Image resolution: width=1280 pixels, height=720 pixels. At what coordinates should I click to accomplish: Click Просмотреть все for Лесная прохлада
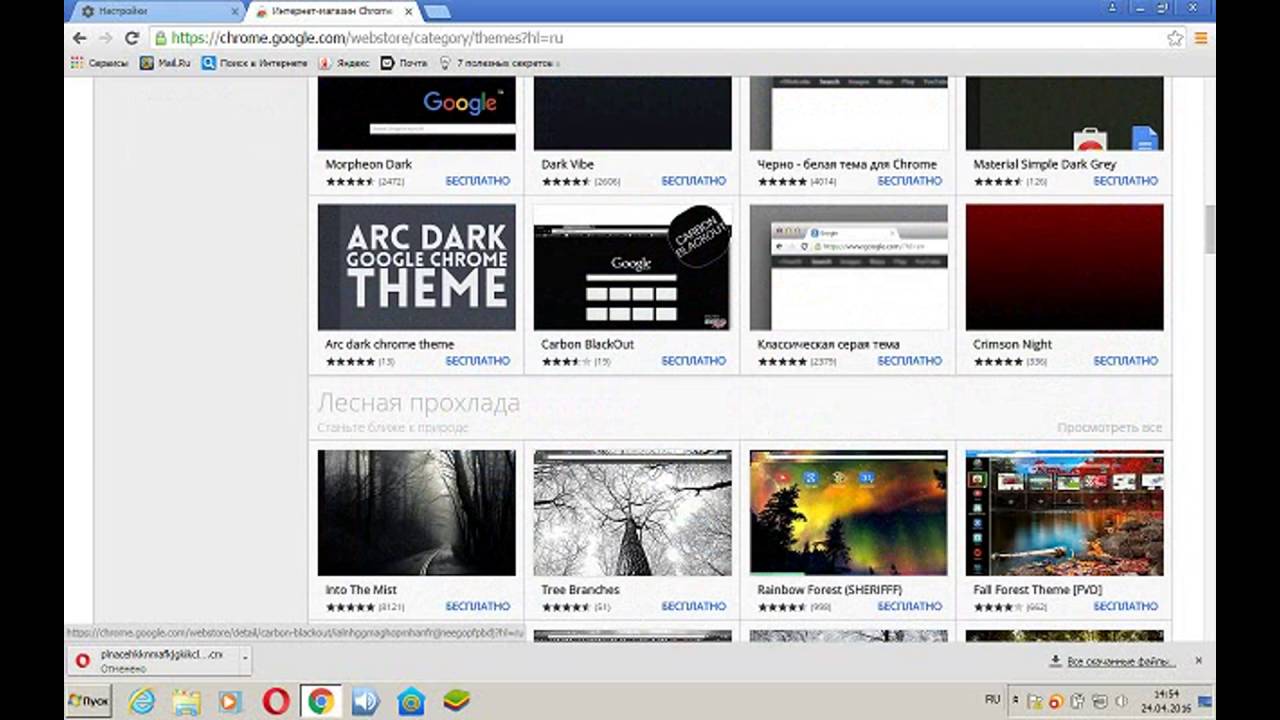(x=1110, y=428)
